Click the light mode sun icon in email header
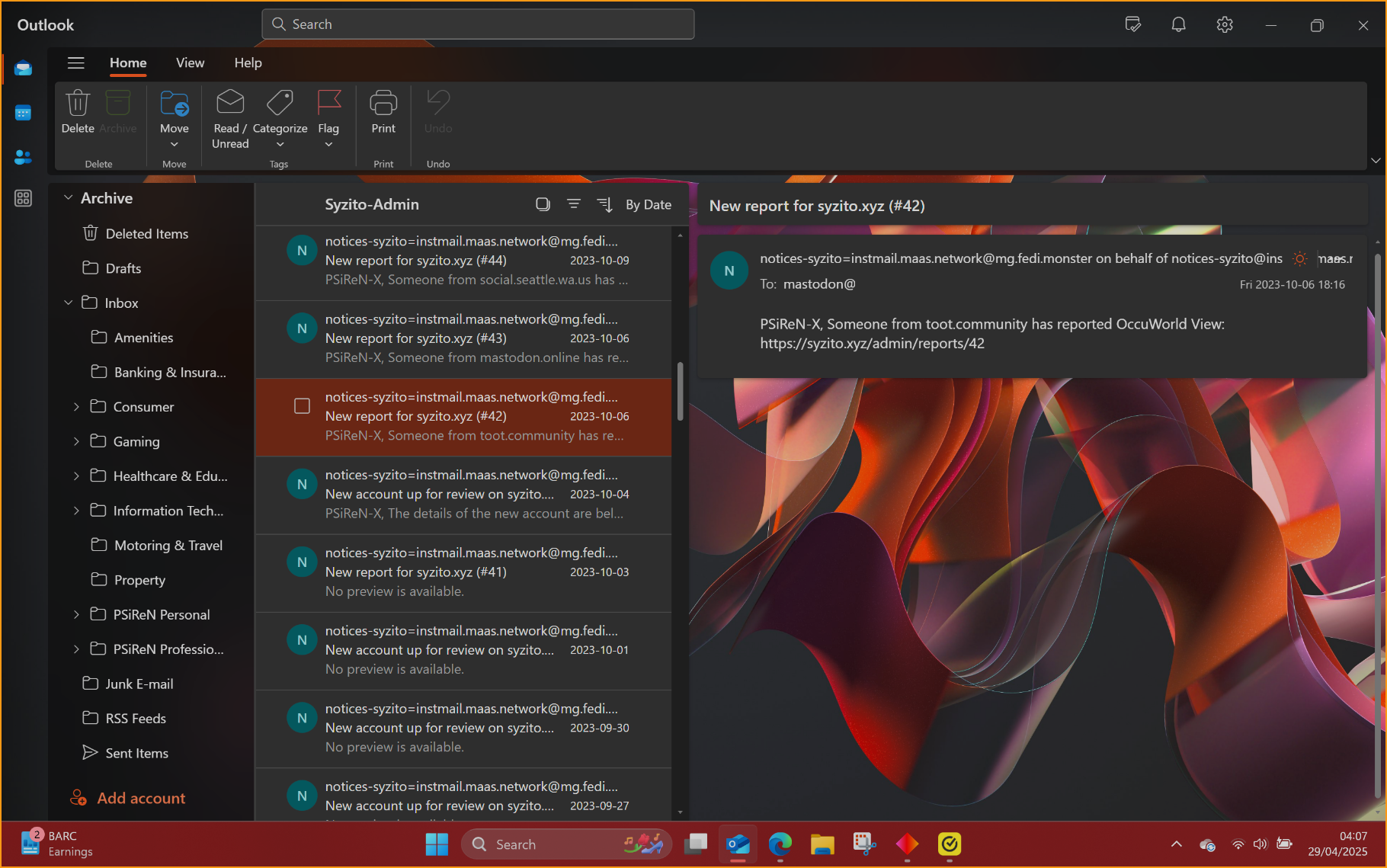 tap(1300, 258)
